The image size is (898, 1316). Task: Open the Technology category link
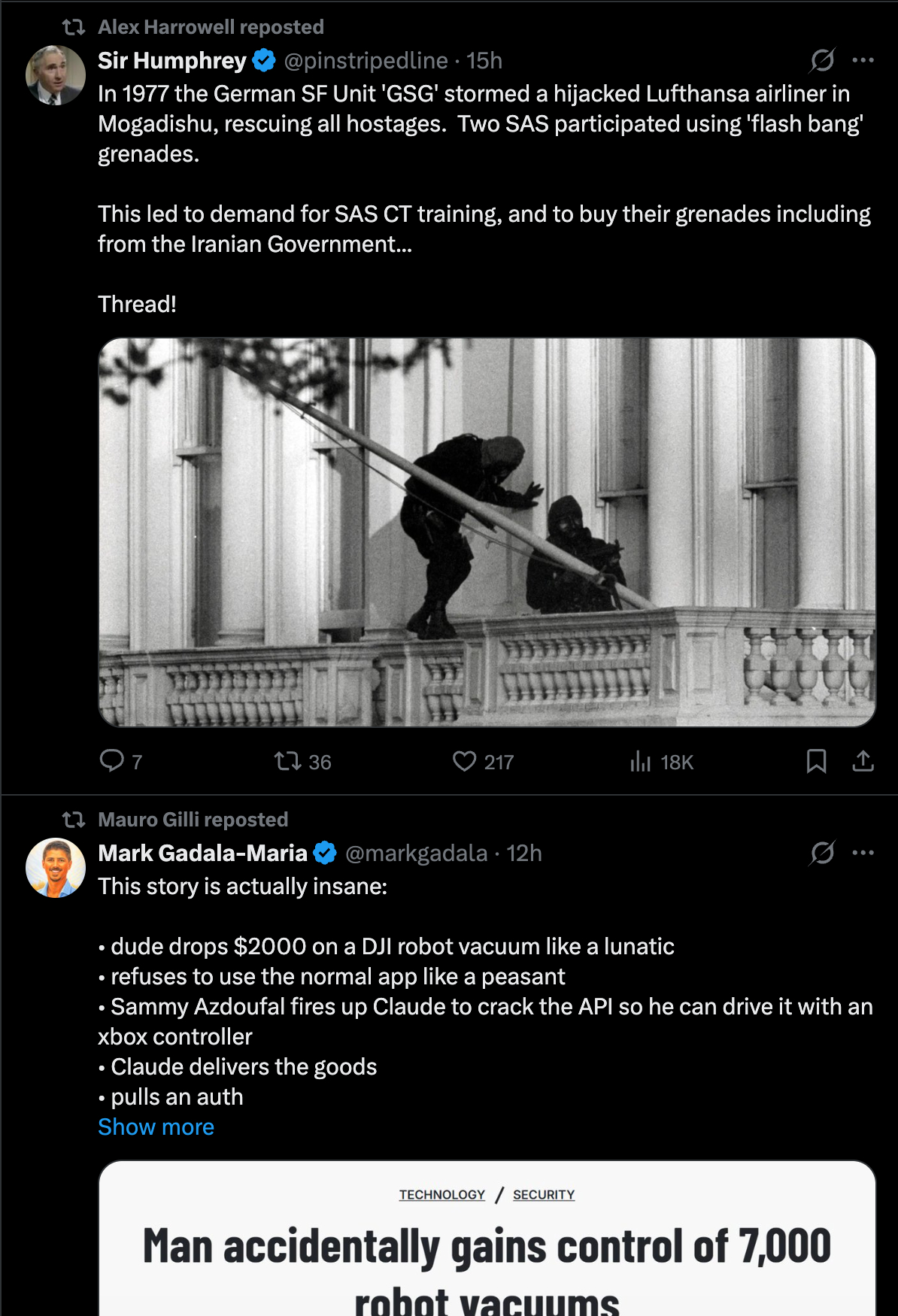click(x=441, y=1194)
